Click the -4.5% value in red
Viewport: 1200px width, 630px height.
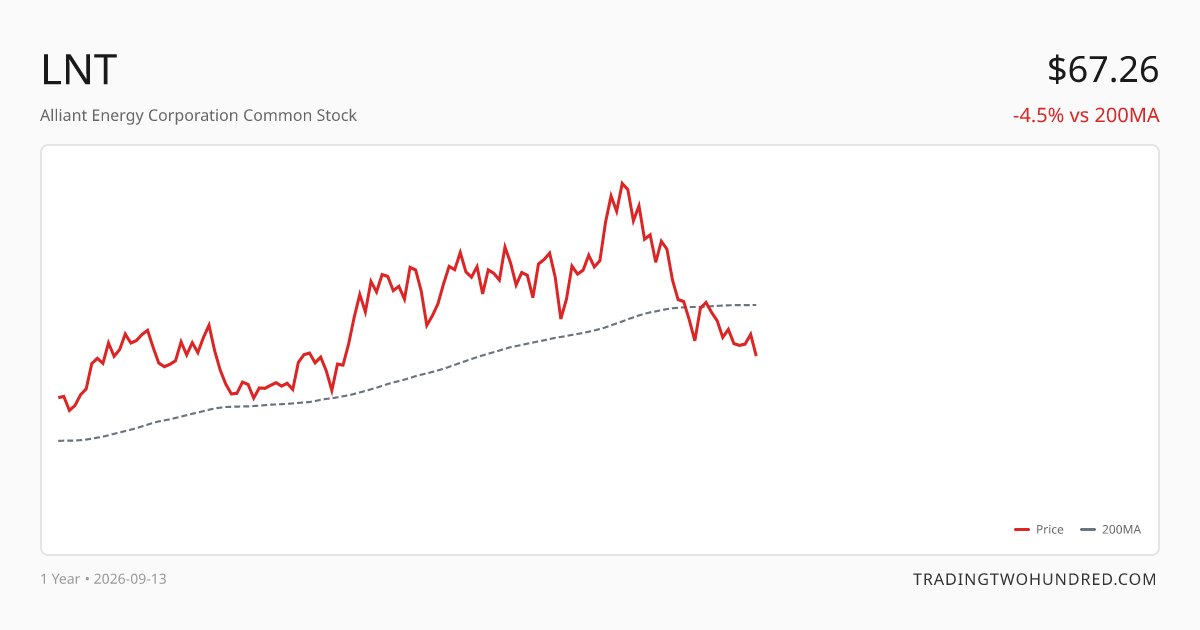point(1039,115)
